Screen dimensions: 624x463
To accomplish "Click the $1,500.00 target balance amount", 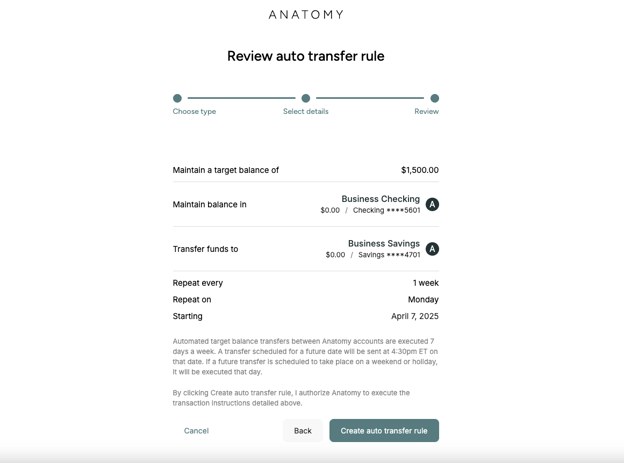I will (419, 170).
